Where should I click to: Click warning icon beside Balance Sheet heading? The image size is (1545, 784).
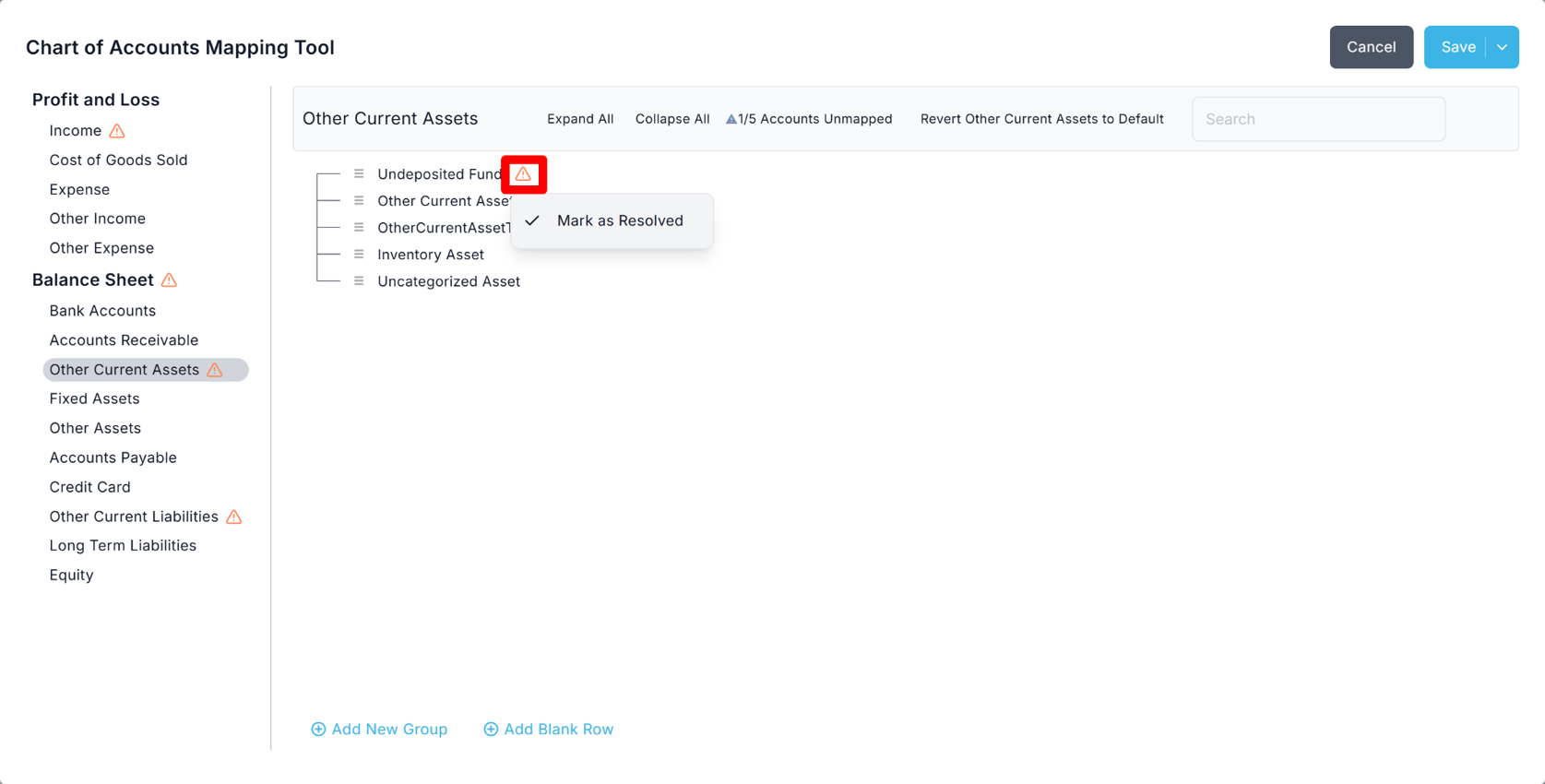pyautogui.click(x=169, y=280)
